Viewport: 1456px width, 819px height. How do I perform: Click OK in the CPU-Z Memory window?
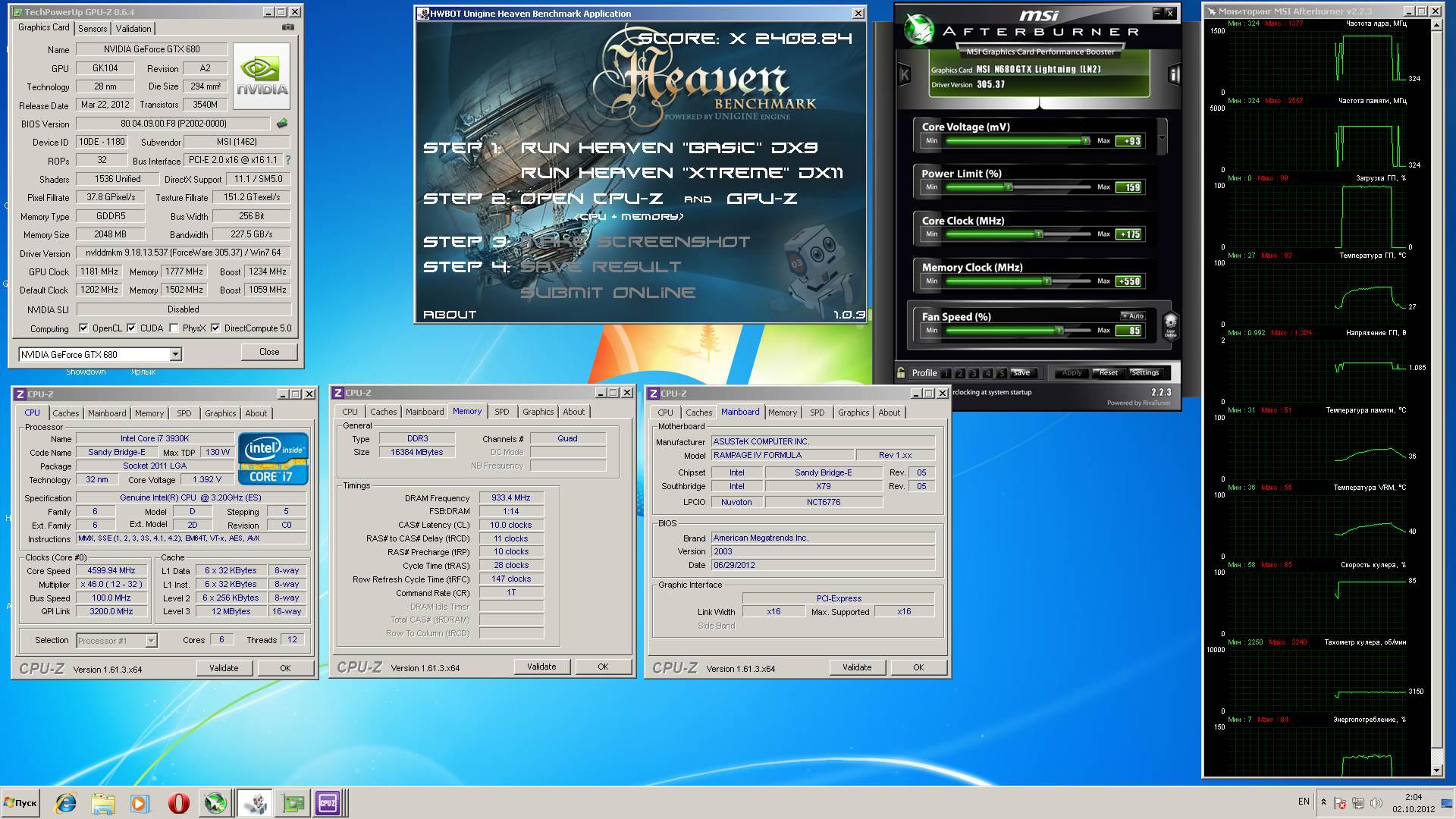click(x=603, y=667)
